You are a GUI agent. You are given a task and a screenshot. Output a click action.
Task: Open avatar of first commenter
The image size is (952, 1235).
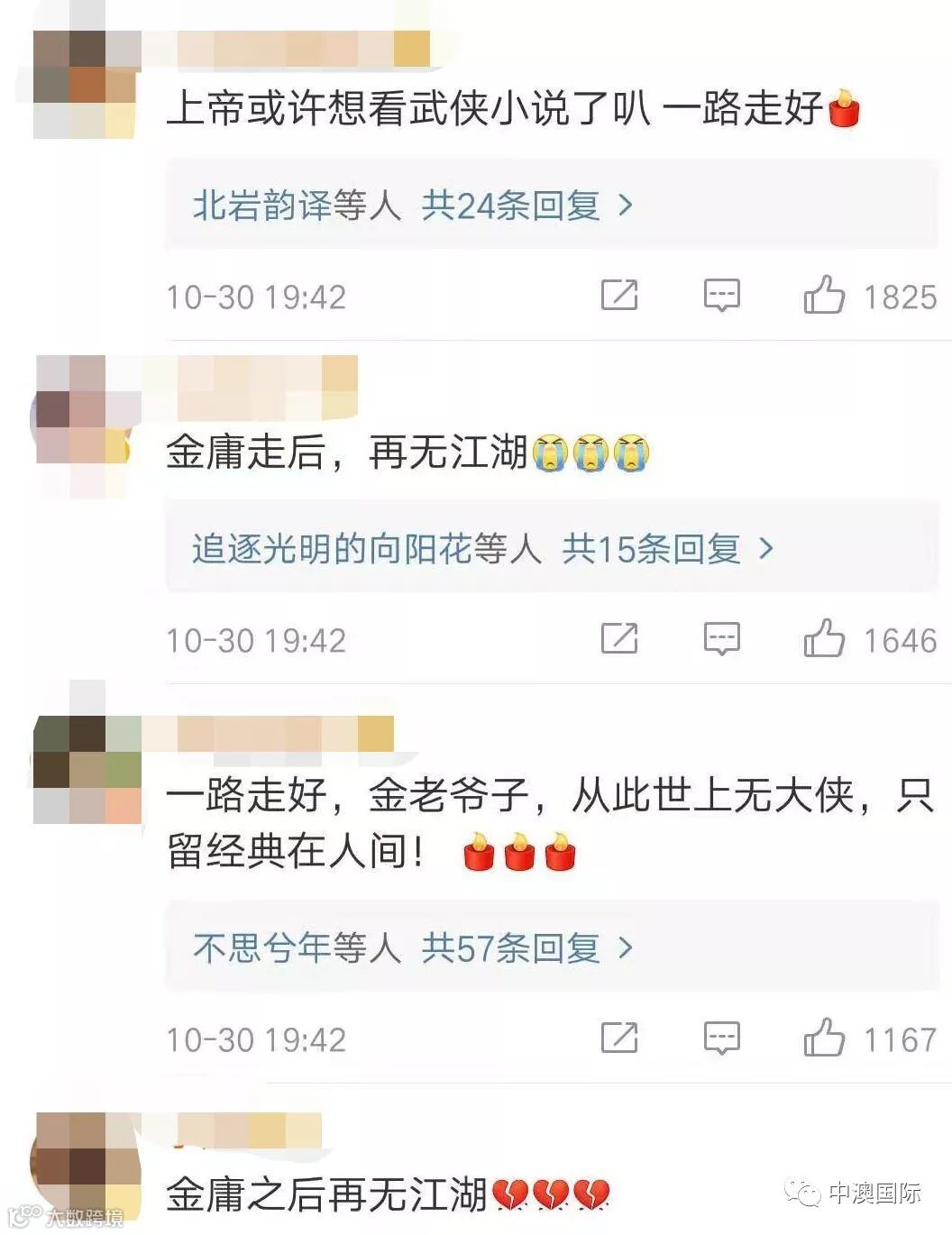[x=87, y=85]
